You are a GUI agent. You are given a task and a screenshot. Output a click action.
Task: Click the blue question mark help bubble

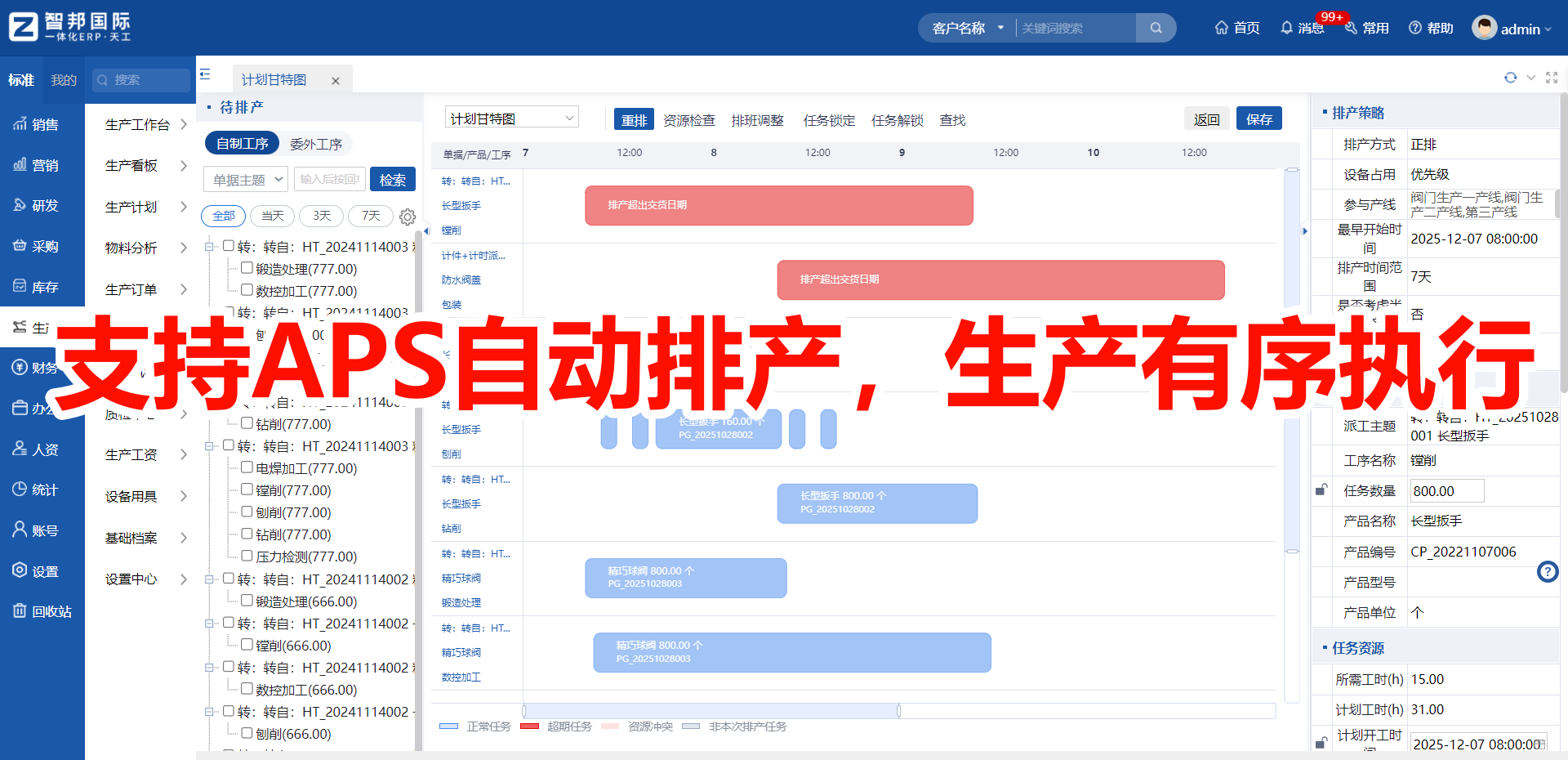tap(1548, 571)
